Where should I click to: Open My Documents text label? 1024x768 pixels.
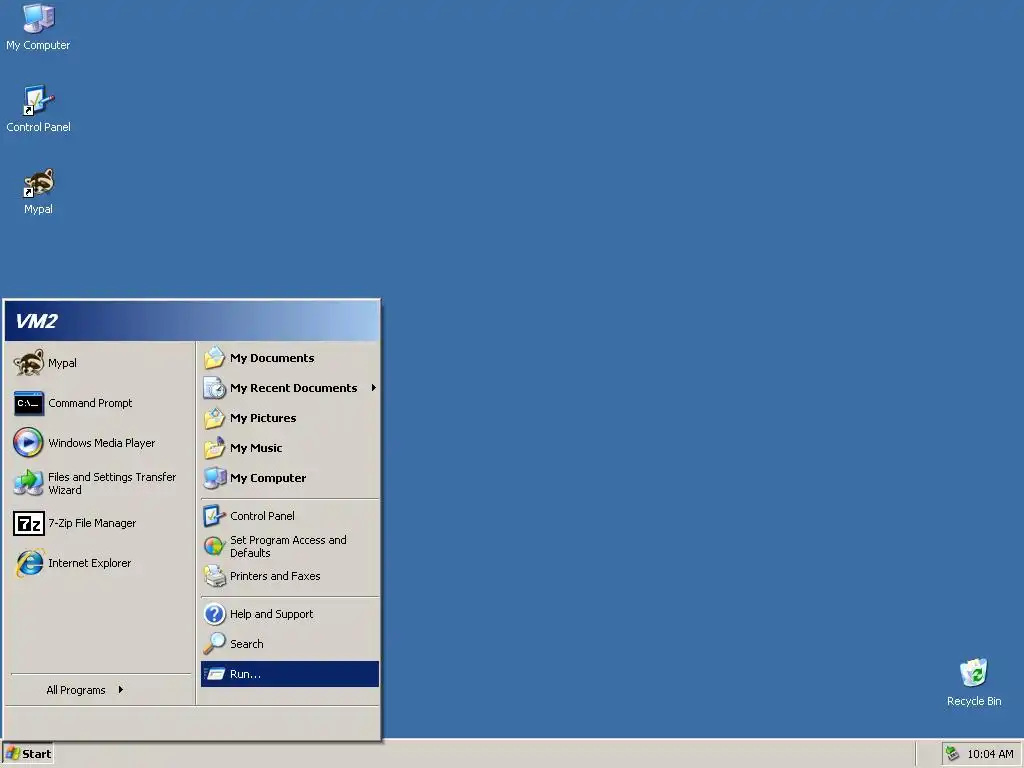(272, 358)
